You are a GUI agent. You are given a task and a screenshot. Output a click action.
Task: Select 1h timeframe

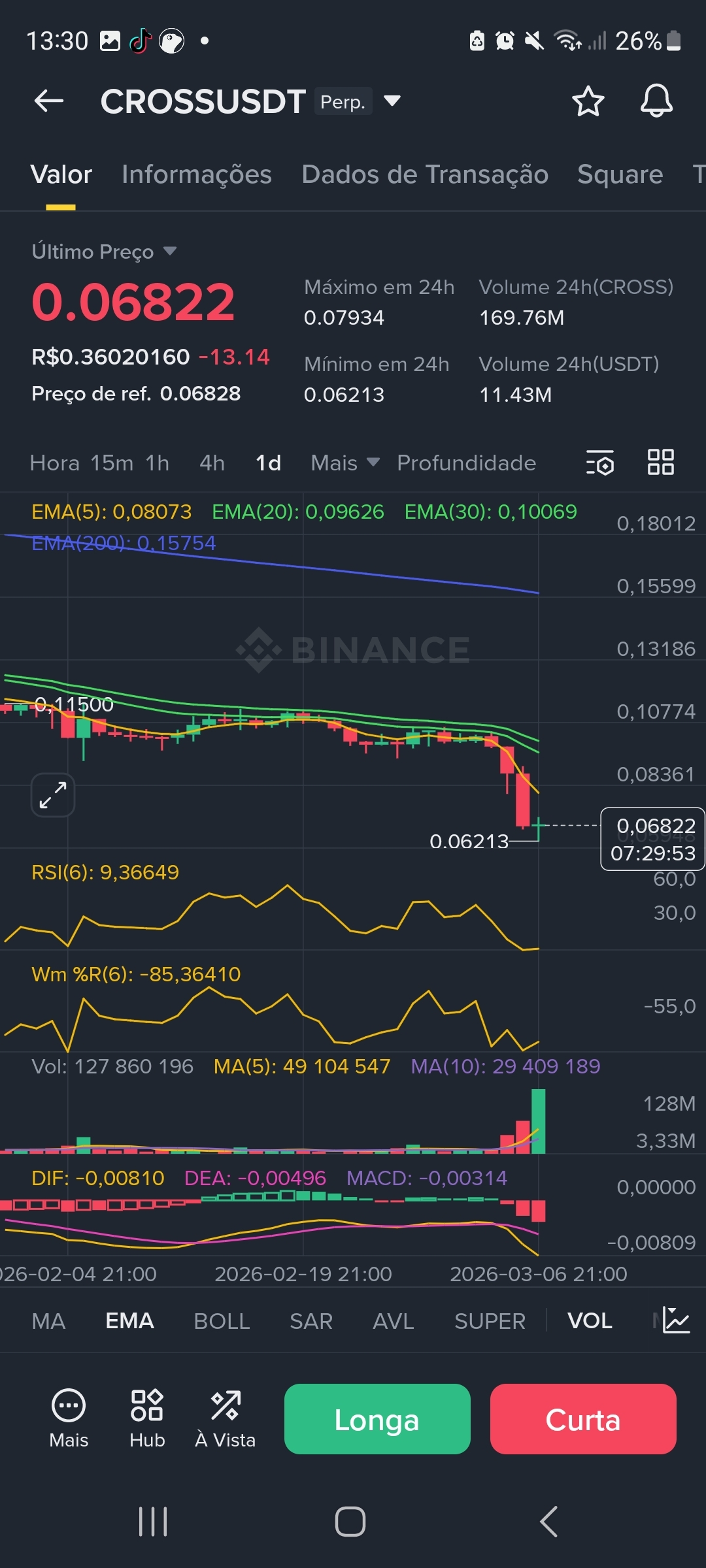pos(158,463)
